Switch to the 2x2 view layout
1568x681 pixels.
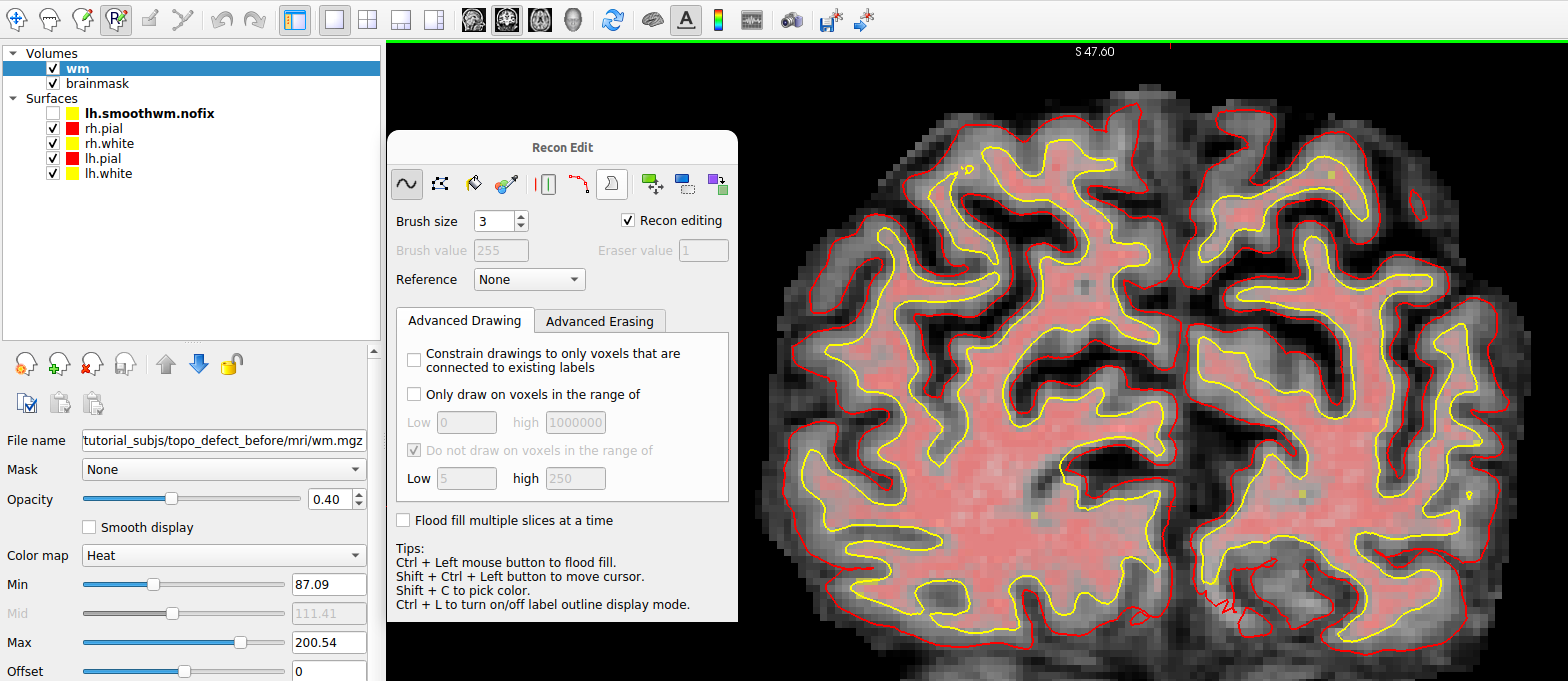pyautogui.click(x=368, y=19)
